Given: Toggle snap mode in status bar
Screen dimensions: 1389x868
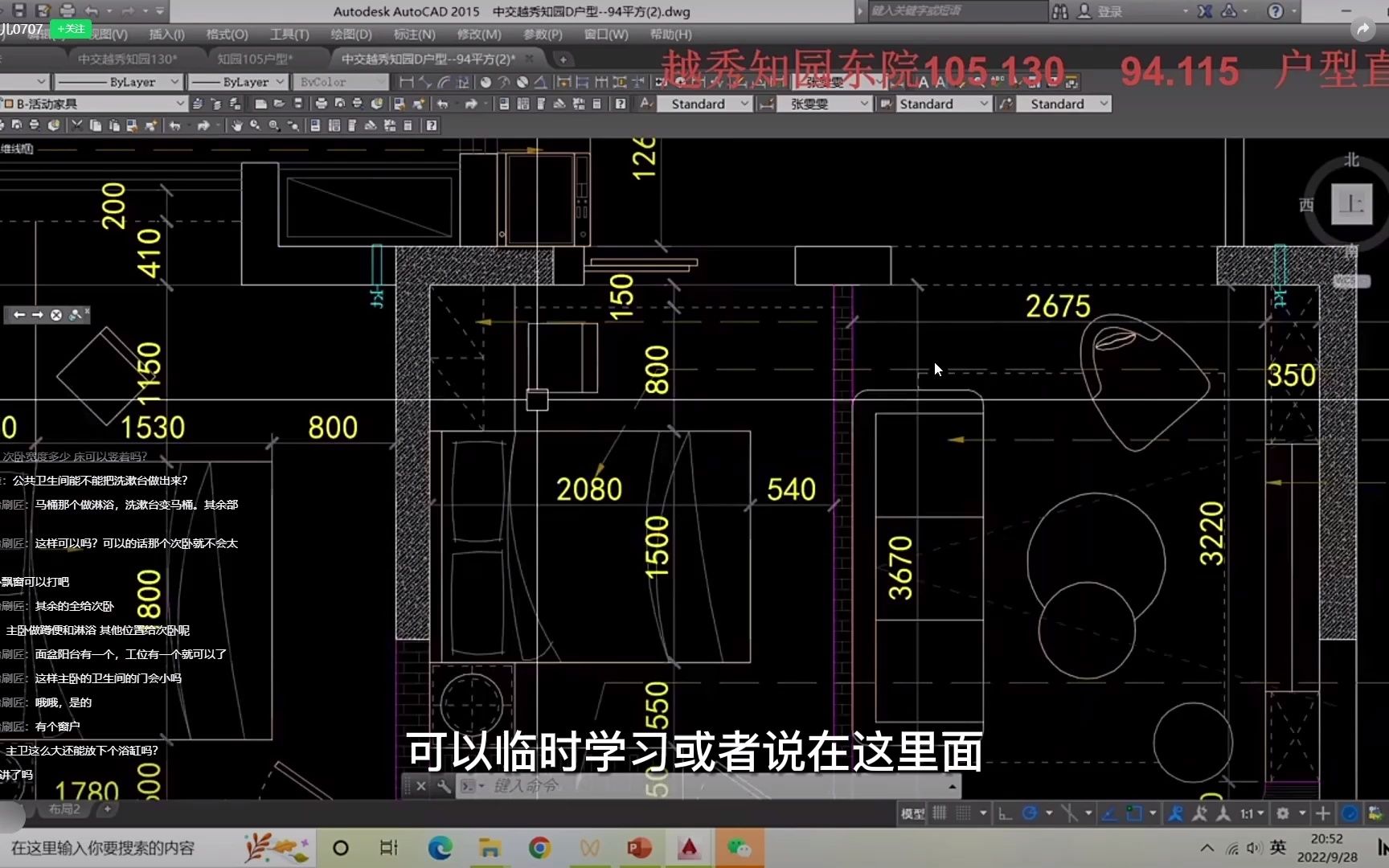Looking at the screenshot, I should 963,813.
